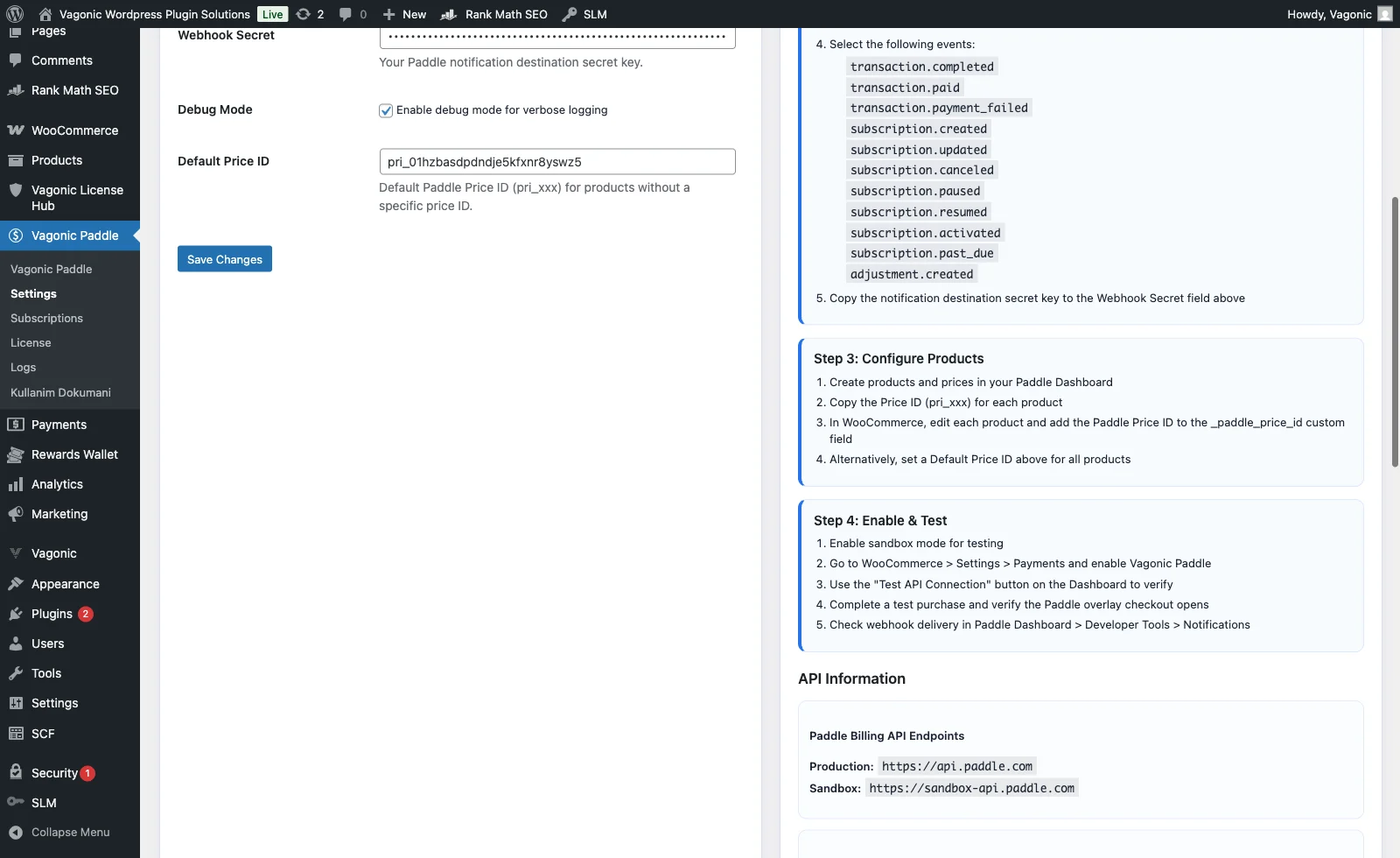Open the Tools wrench icon

16,673
